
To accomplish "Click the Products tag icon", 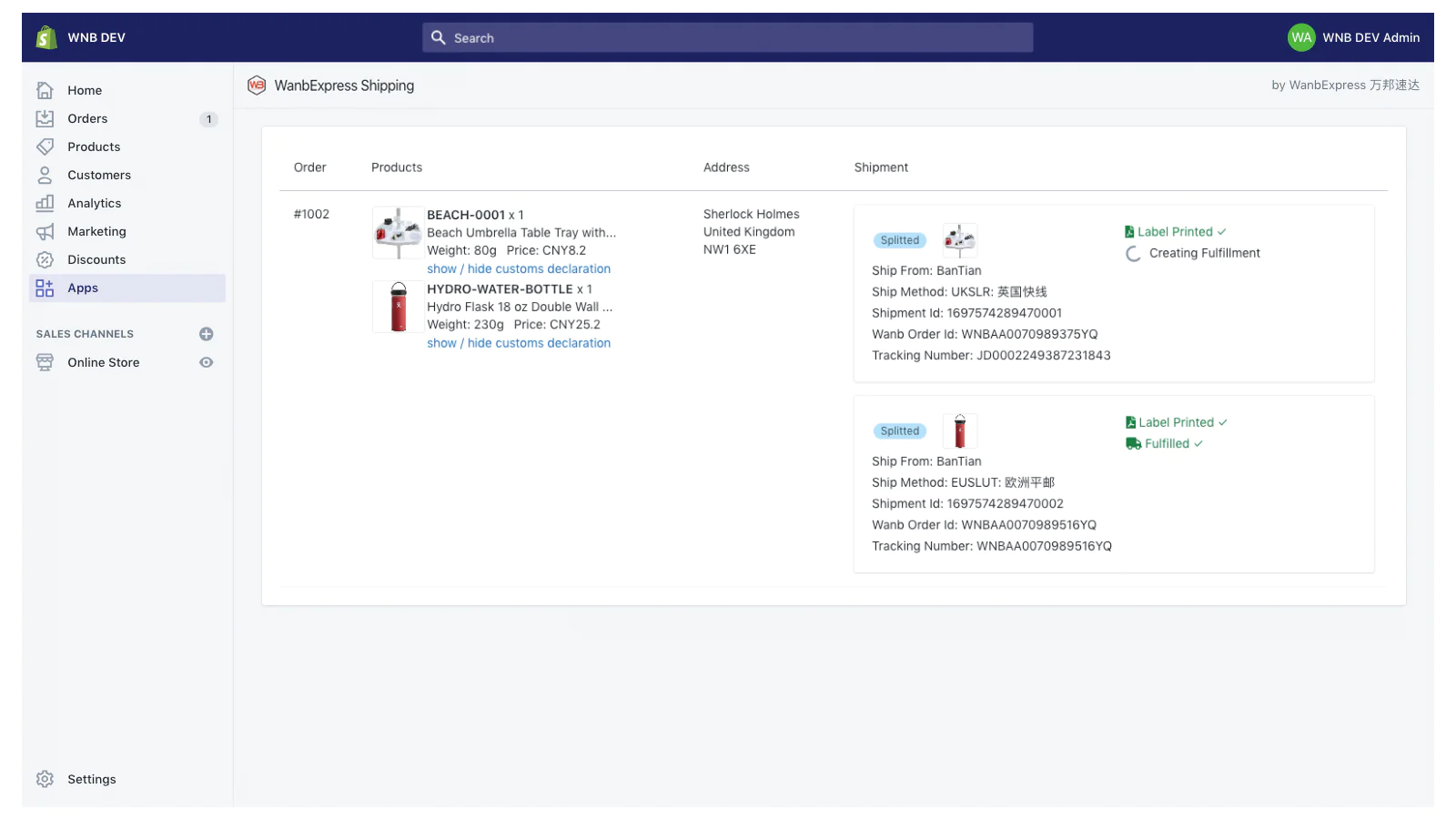I will pyautogui.click(x=45, y=147).
